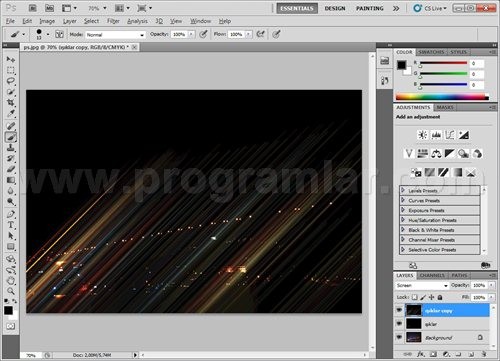500x361 pixels.
Task: Switch to the Design workspace
Action: pos(335,8)
